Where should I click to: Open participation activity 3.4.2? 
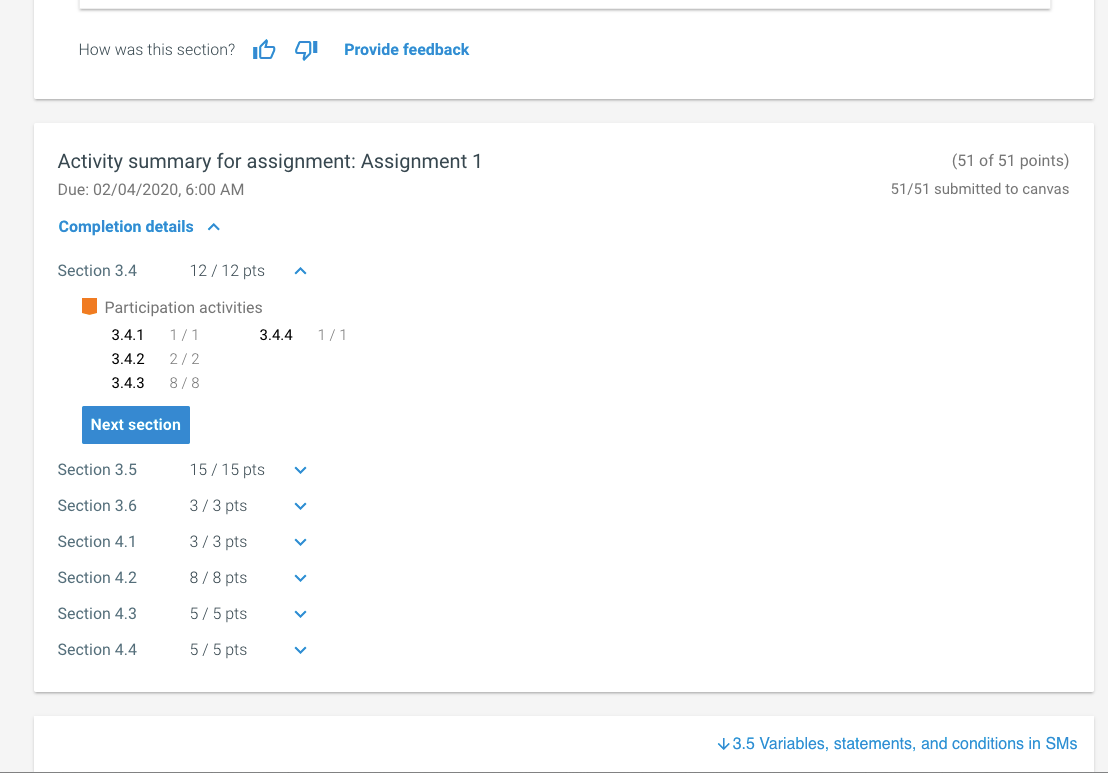pos(128,359)
